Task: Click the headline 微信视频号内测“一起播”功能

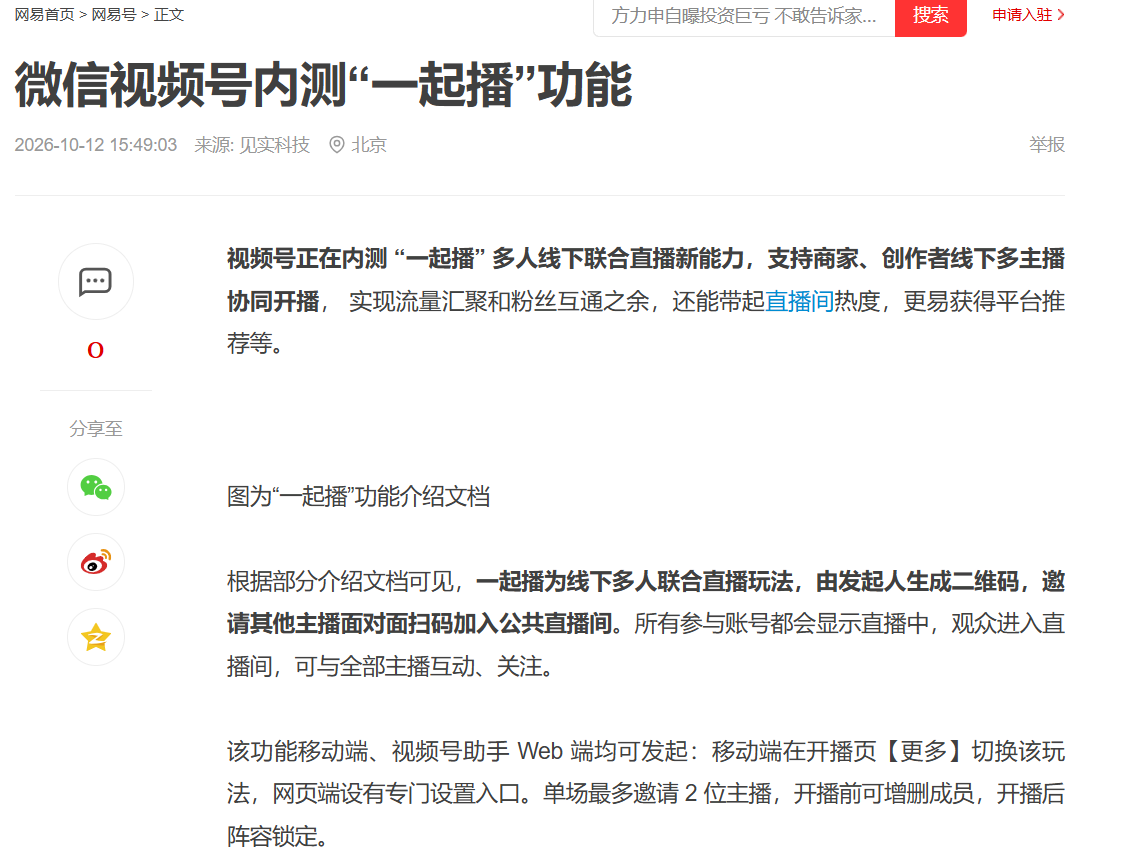Action: tap(323, 85)
